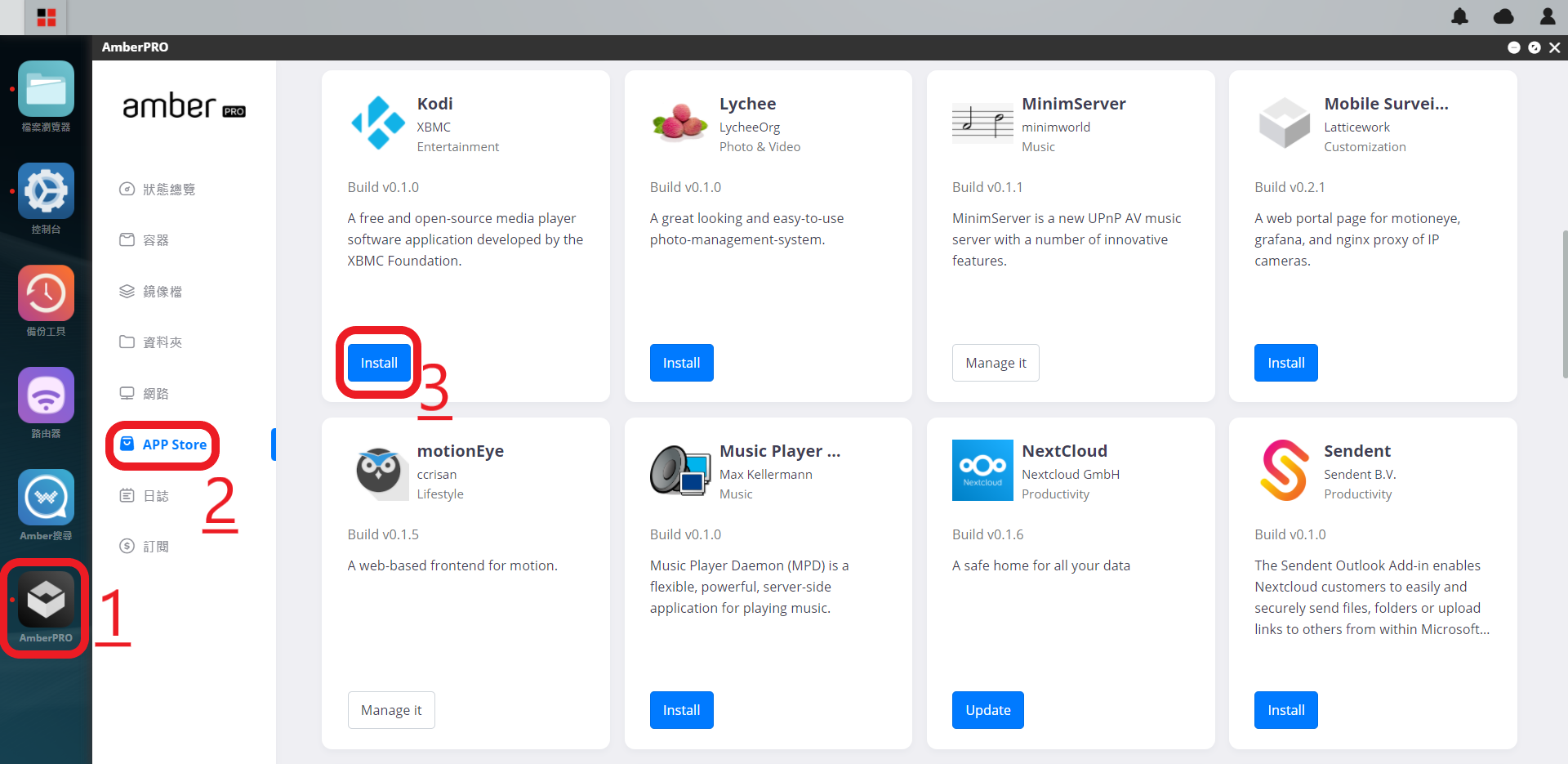Install the Lychee app
This screenshot has height=764, width=1568.
682,363
